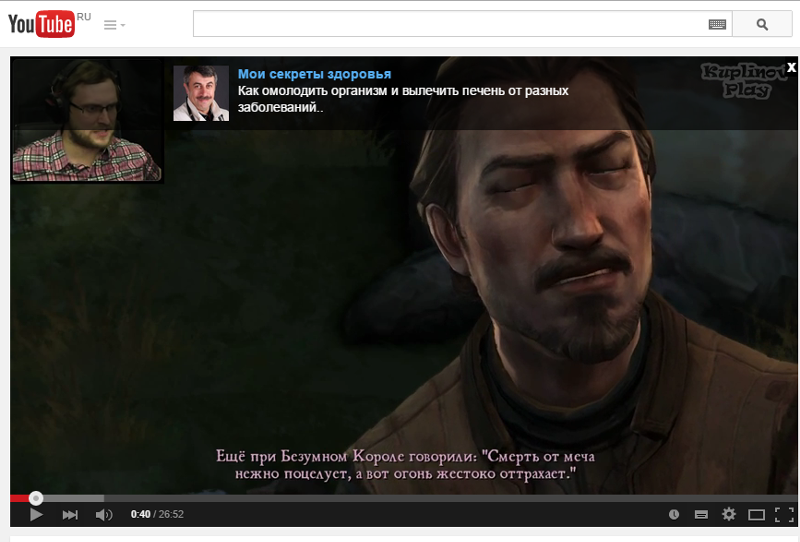This screenshot has width=800, height=542.
Task: Click the ad text "Как омолодить организм"
Action: pyautogui.click(x=313, y=91)
